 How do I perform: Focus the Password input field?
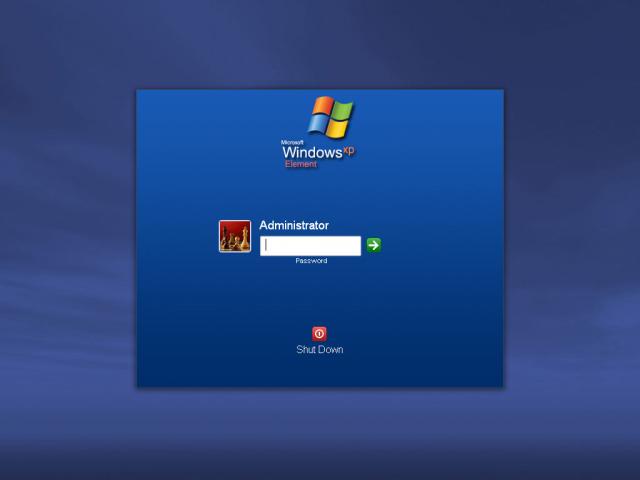pos(310,246)
